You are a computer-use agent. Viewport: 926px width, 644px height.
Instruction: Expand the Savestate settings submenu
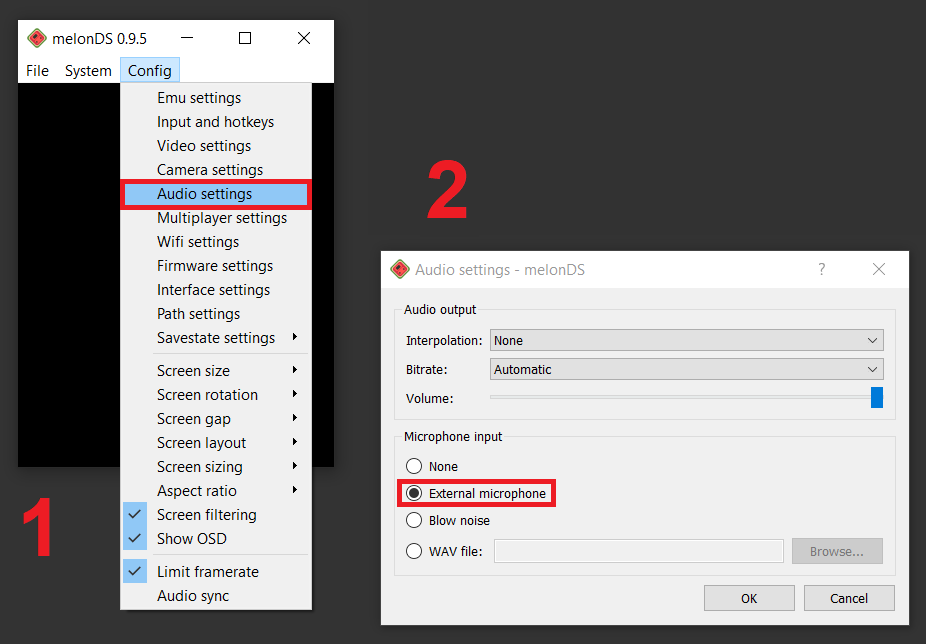tap(215, 338)
